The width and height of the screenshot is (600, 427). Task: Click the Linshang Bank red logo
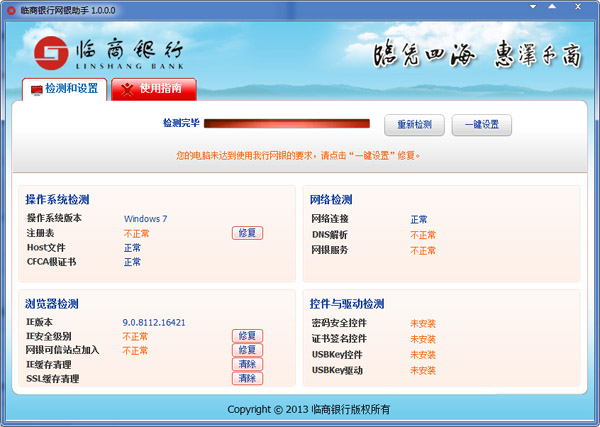(51, 53)
